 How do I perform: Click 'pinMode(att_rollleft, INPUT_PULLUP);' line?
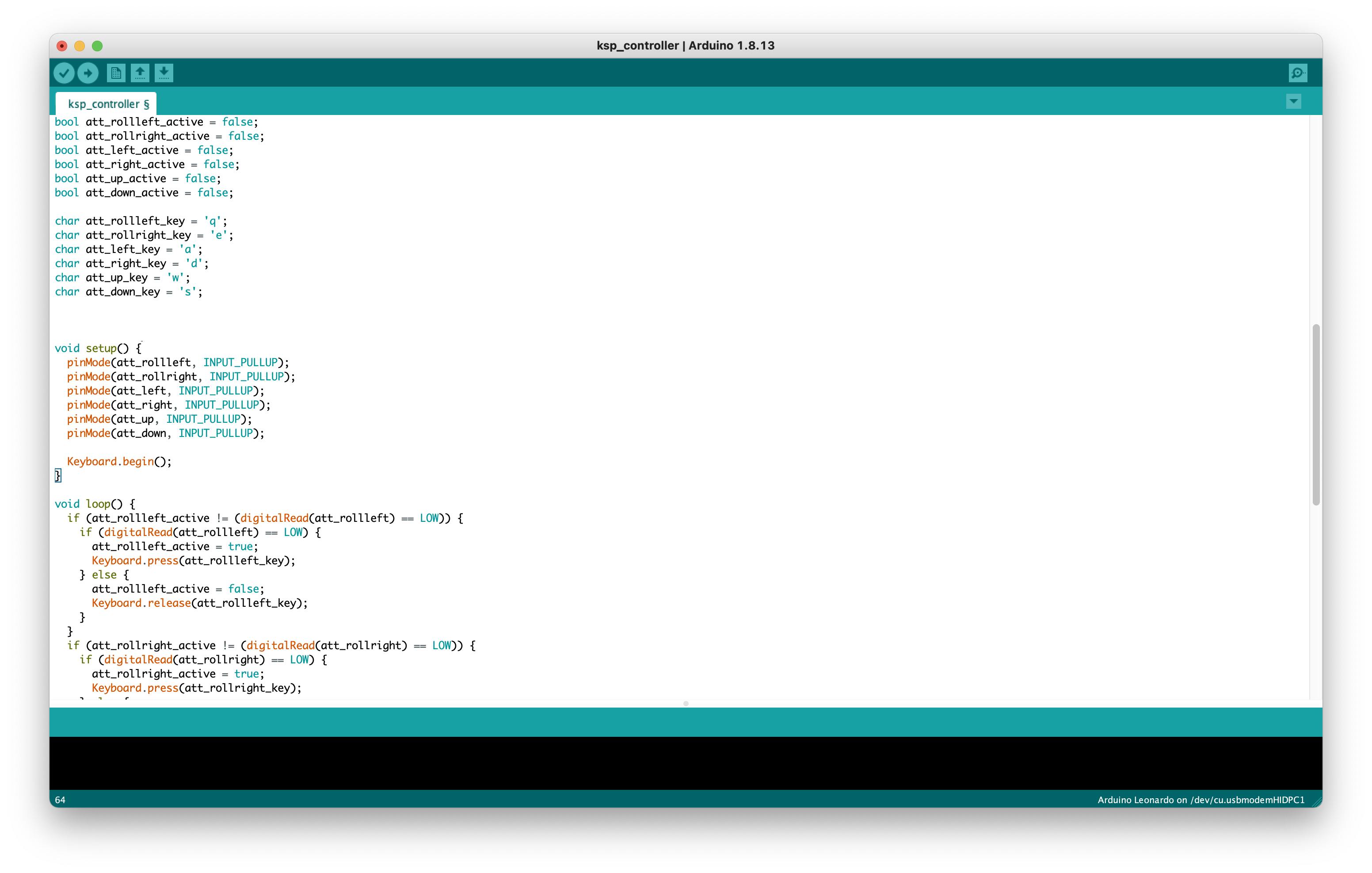tap(178, 362)
